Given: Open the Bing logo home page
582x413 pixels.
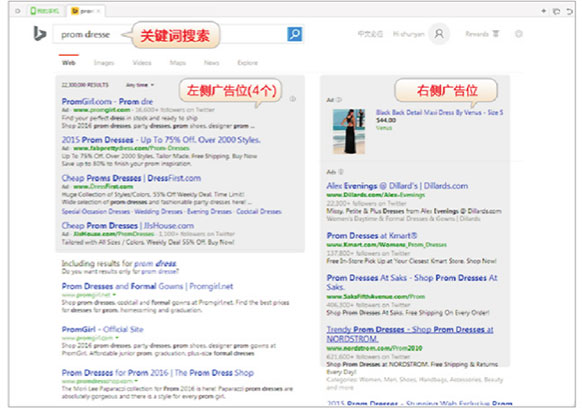Looking at the screenshot, I should click(x=40, y=34).
